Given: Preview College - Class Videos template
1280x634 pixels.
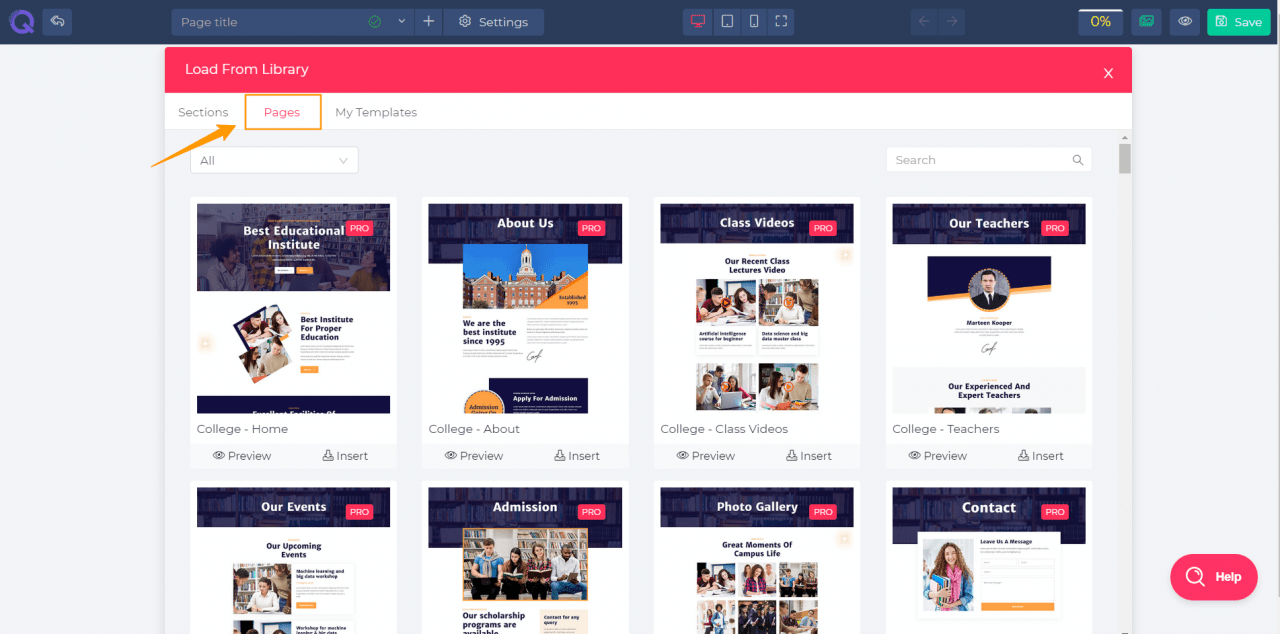Looking at the screenshot, I should pyautogui.click(x=706, y=456).
